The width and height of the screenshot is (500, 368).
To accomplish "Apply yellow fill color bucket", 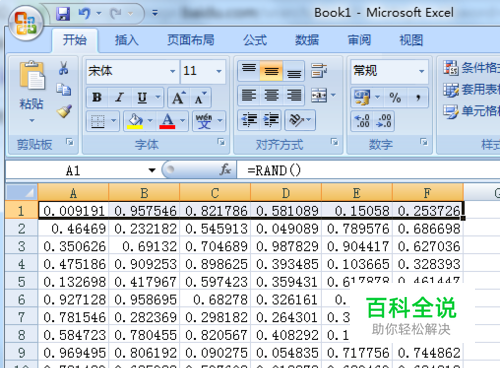I will tap(135, 121).
